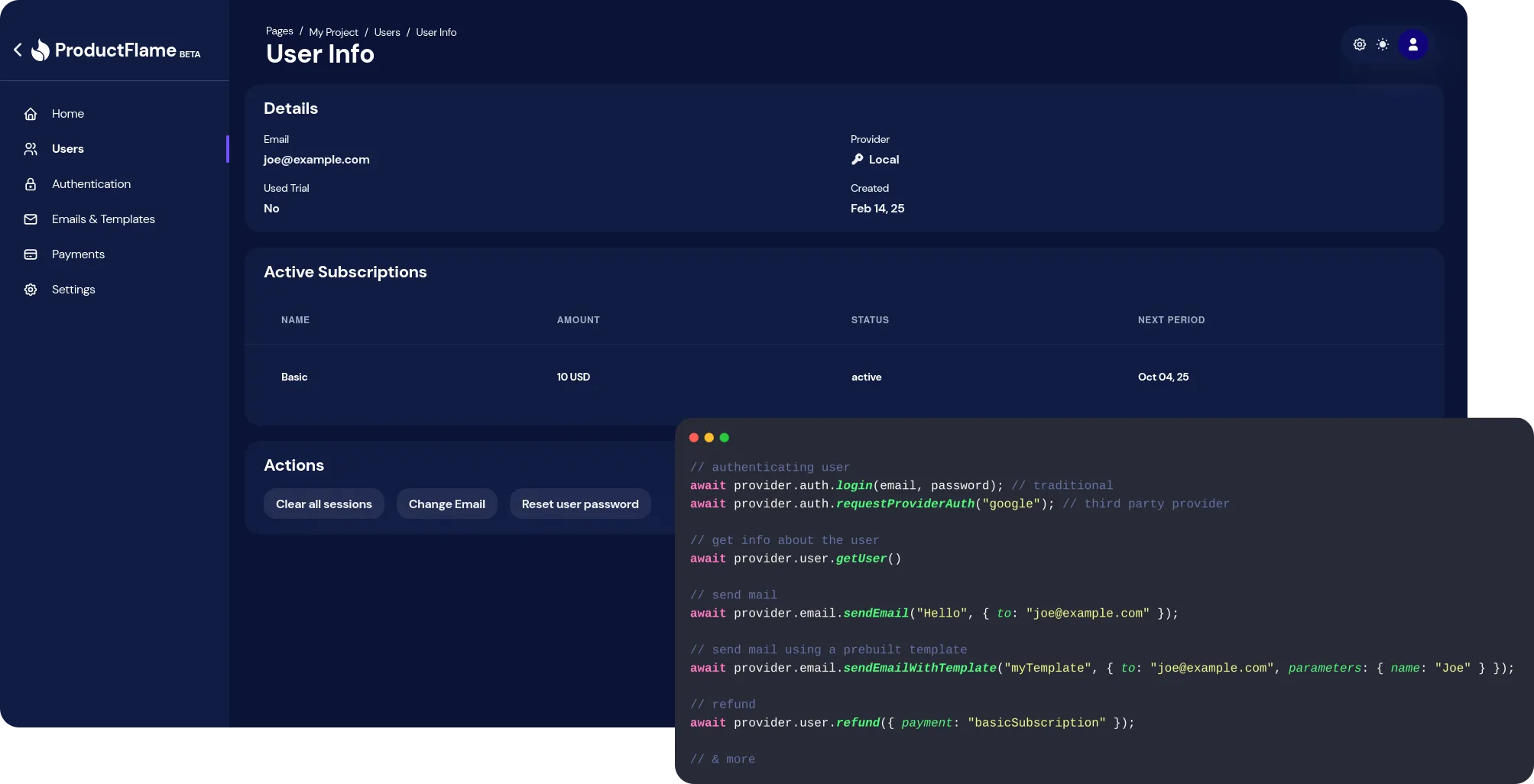
Task: Click the Emails & Templates envelope icon
Action: [31, 219]
